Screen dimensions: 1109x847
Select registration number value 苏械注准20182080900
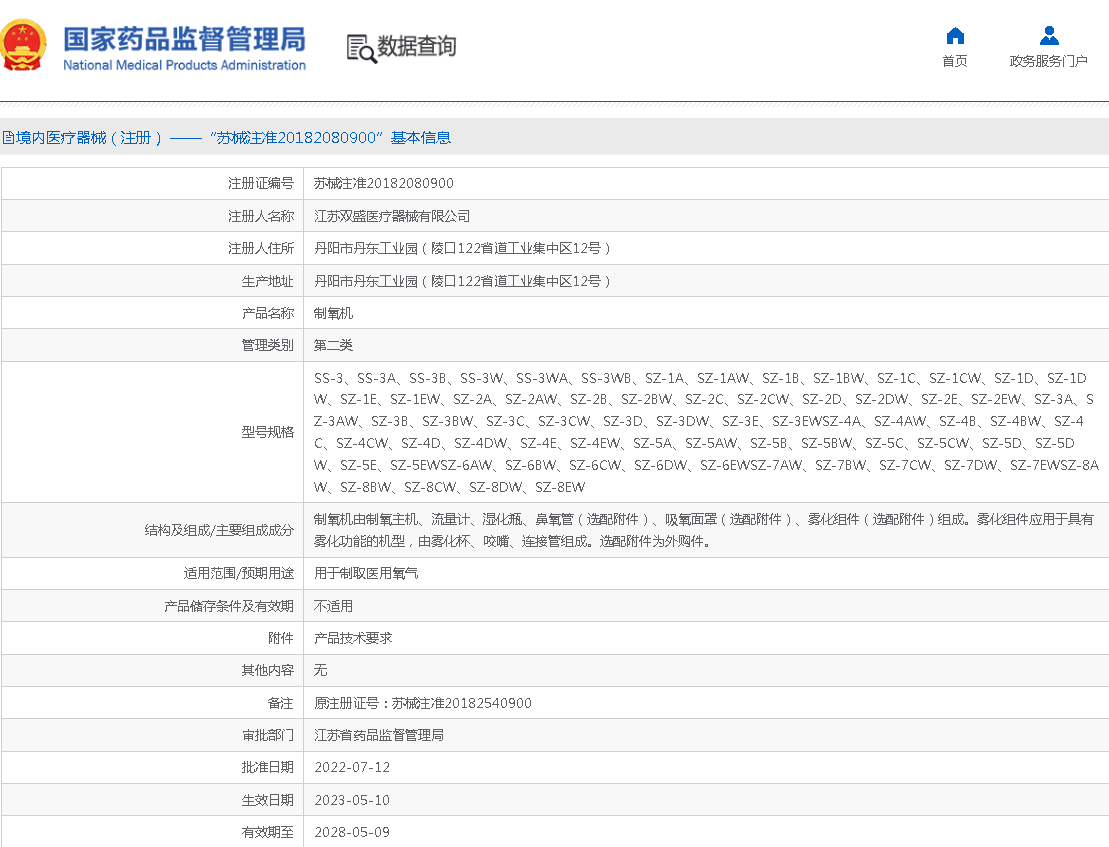point(383,184)
